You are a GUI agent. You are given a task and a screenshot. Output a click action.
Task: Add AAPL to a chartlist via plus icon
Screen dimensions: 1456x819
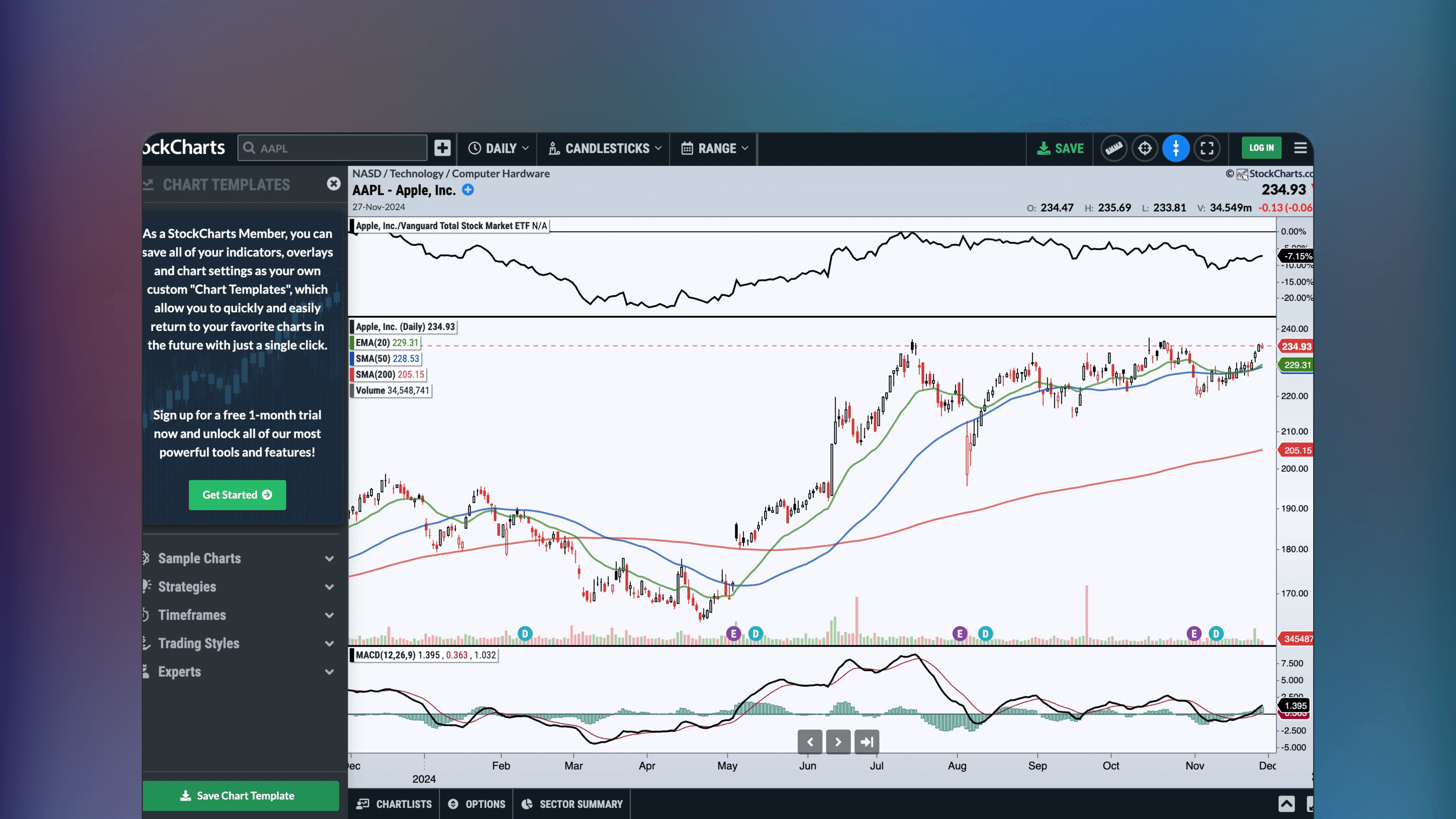pos(468,191)
